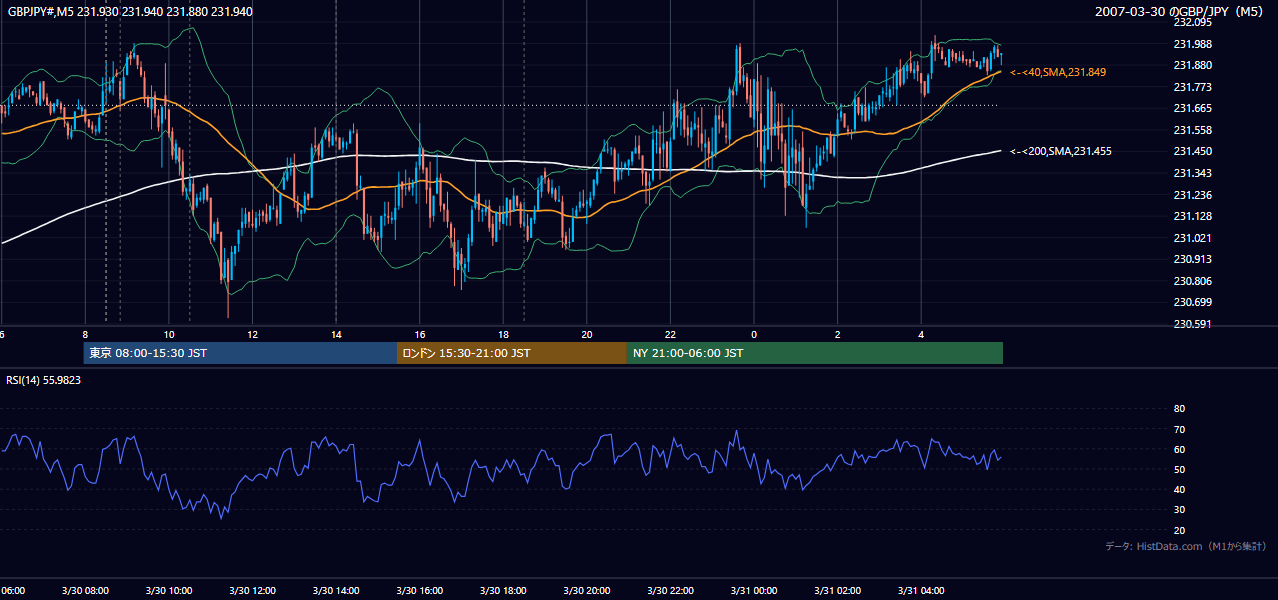1278x600 pixels.
Task: Click hour tick 14 under the price chart
Action: coord(336,334)
